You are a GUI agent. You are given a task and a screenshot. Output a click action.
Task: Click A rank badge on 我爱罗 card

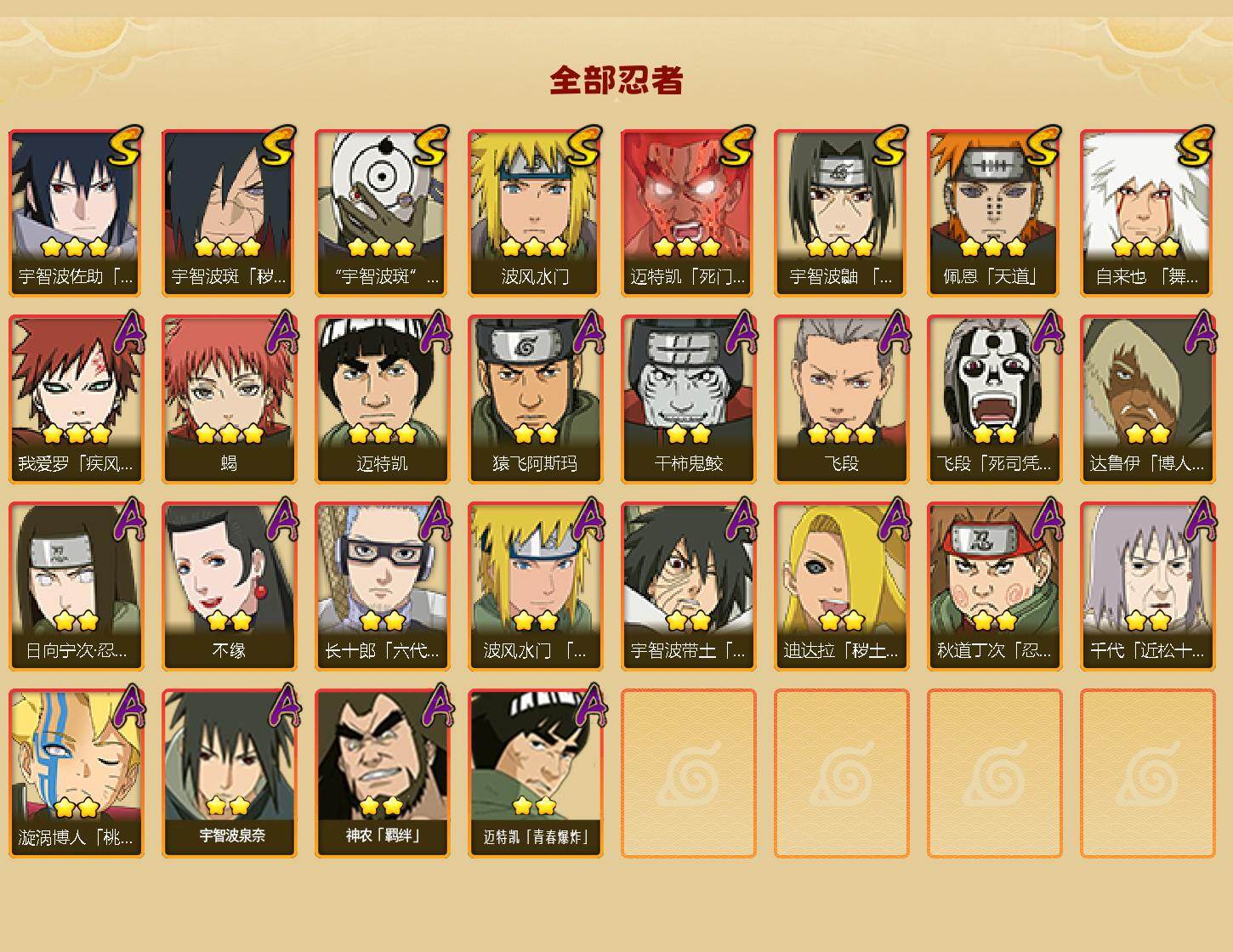click(128, 332)
